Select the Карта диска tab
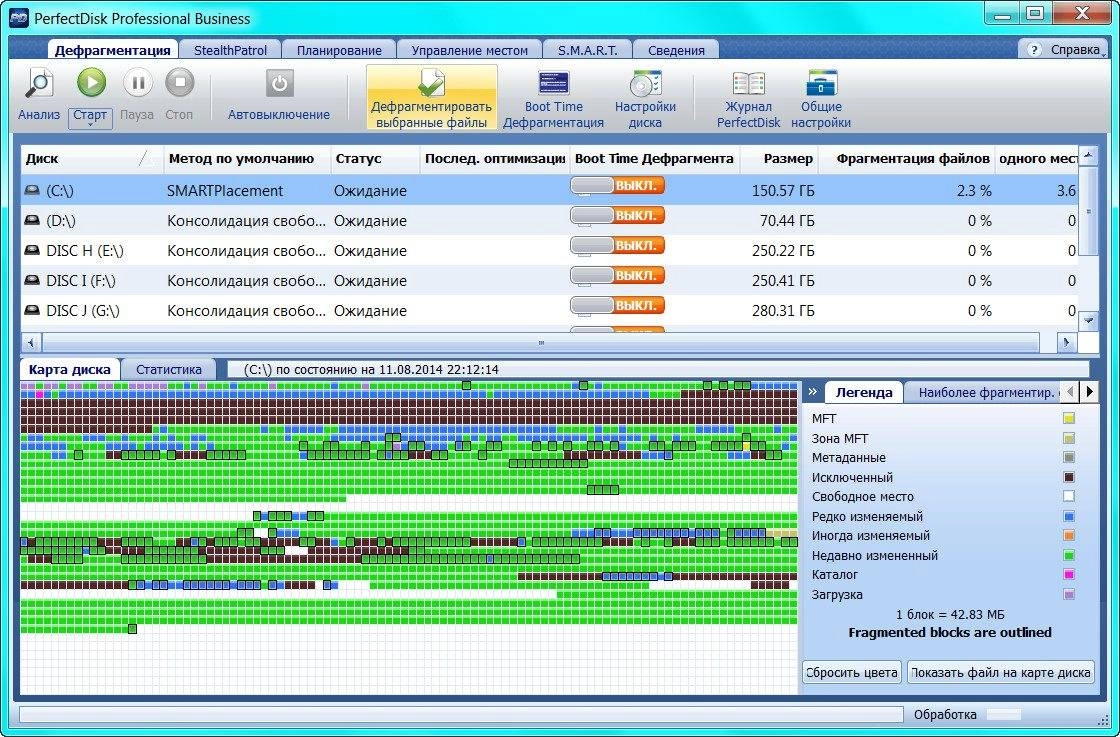This screenshot has width=1120, height=737. [69, 369]
